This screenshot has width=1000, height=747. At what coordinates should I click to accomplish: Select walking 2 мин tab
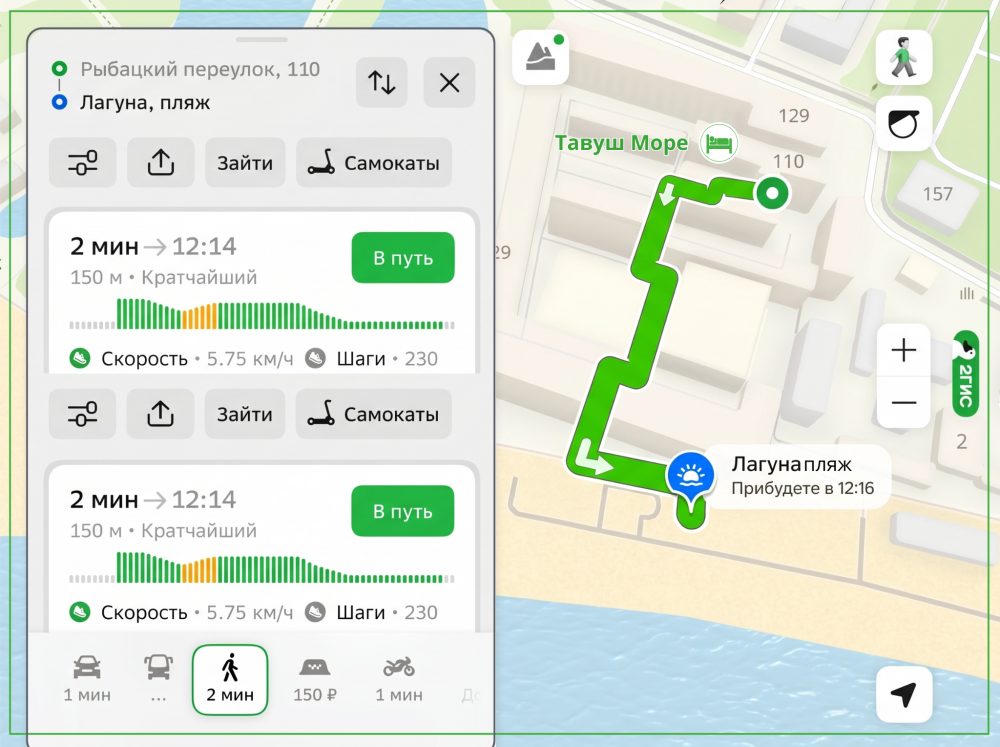click(230, 679)
